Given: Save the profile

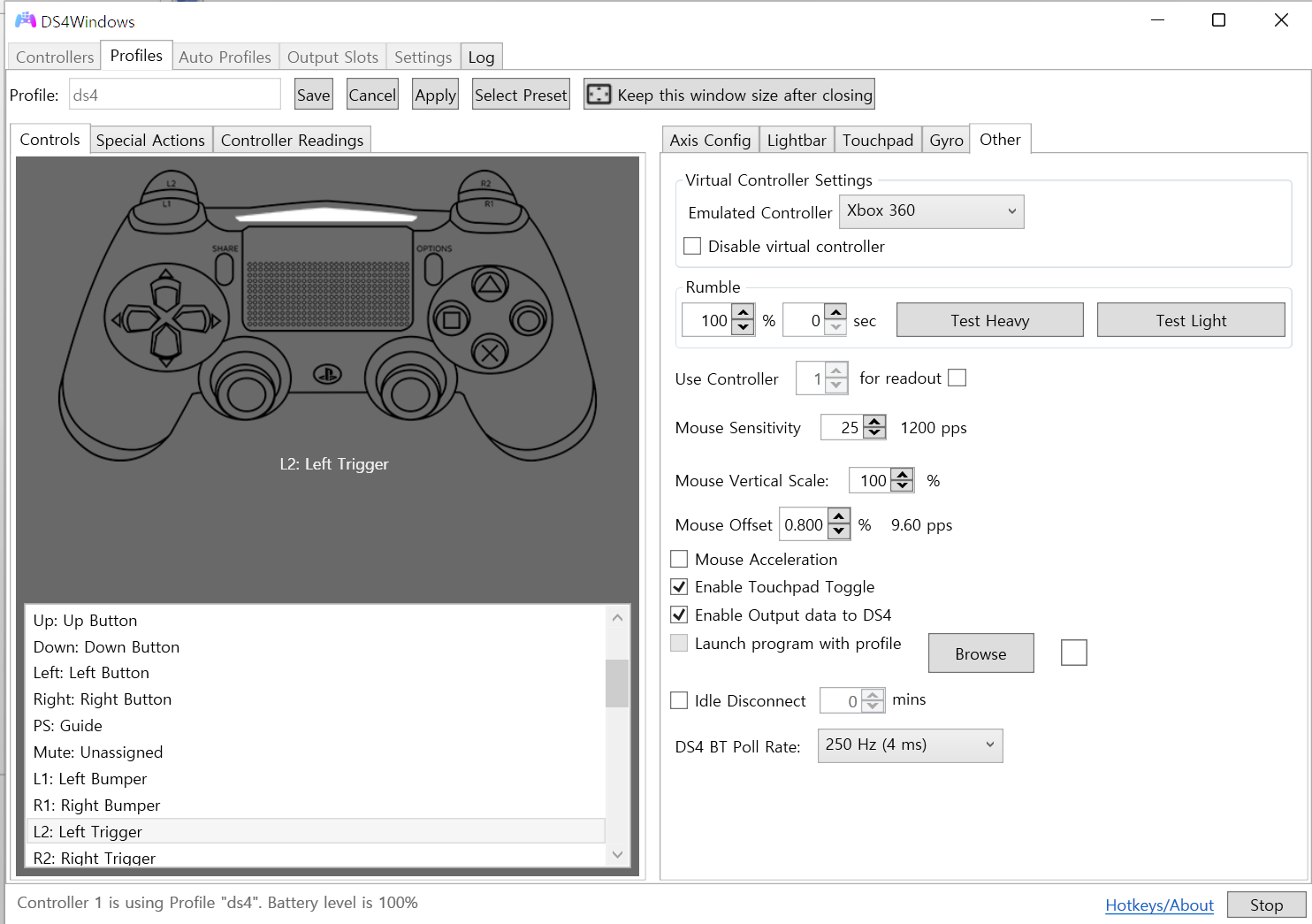Looking at the screenshot, I should pos(314,95).
